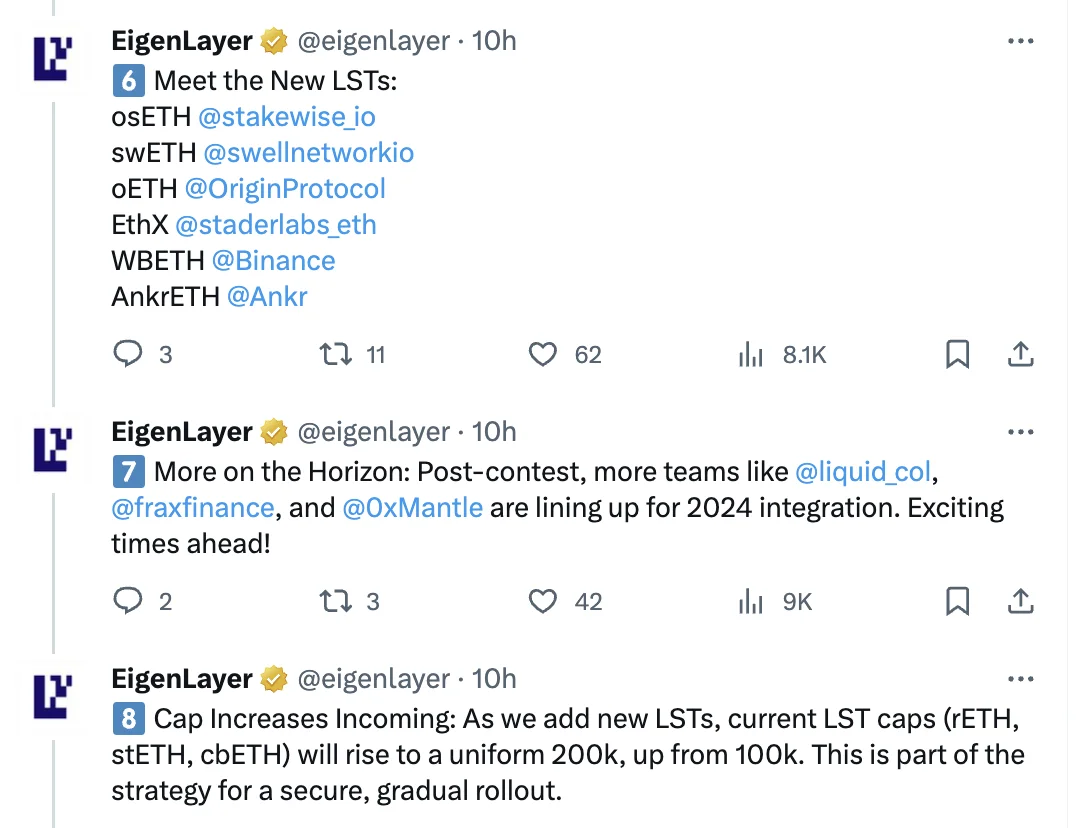View analytics showing 8.1K views
Image resolution: width=1078 pixels, height=828 pixels.
(x=752, y=354)
